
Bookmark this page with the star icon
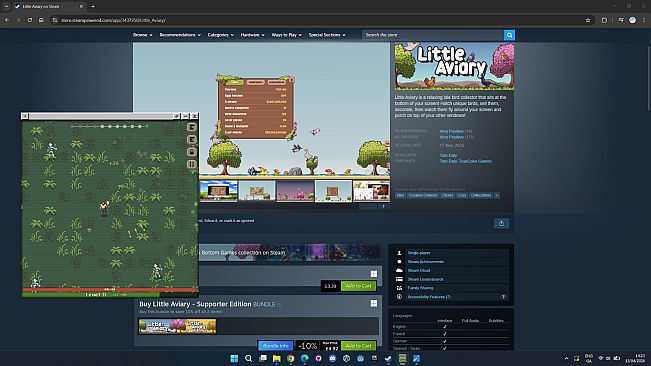click(588, 20)
